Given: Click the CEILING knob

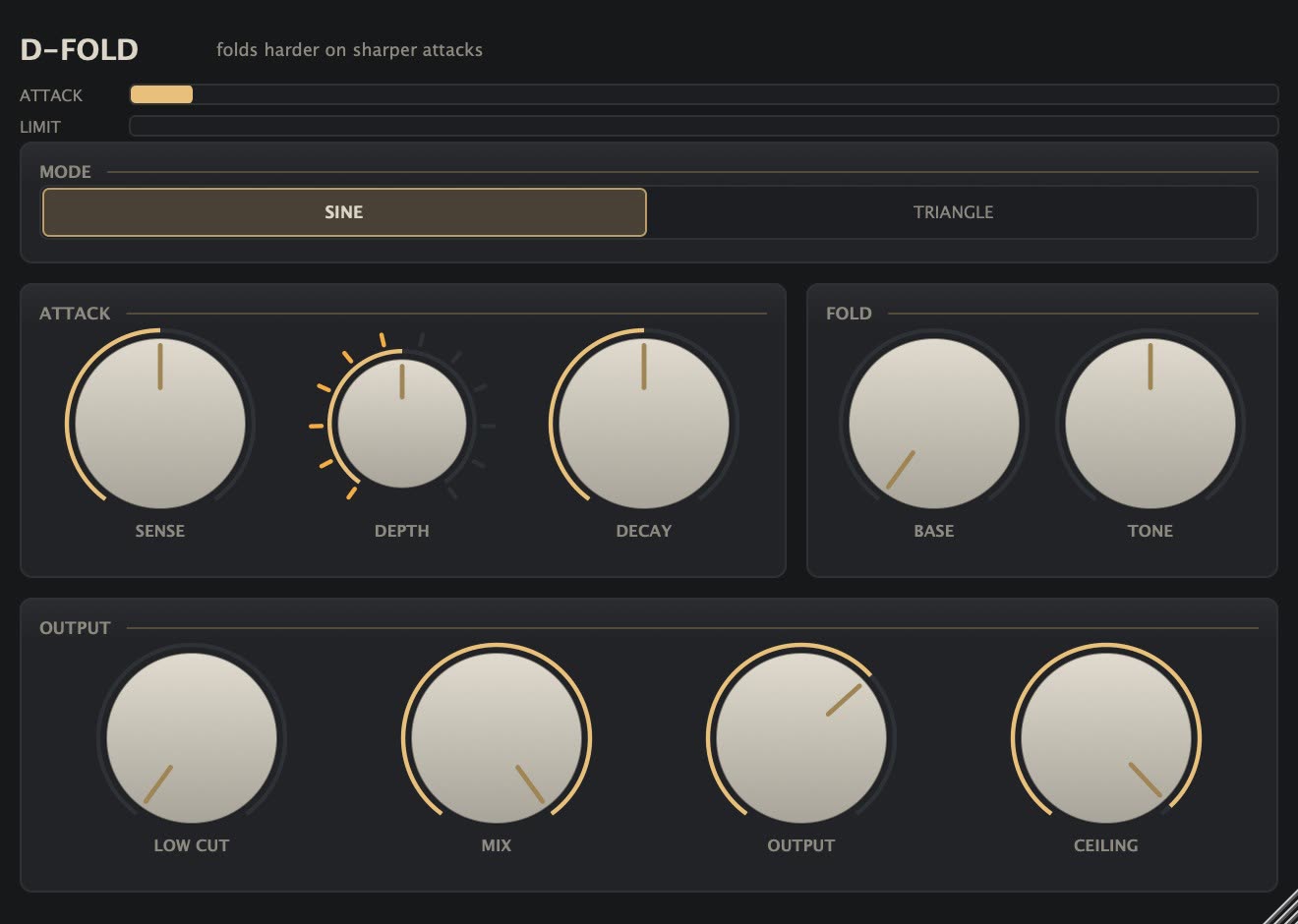Looking at the screenshot, I should (1106, 738).
